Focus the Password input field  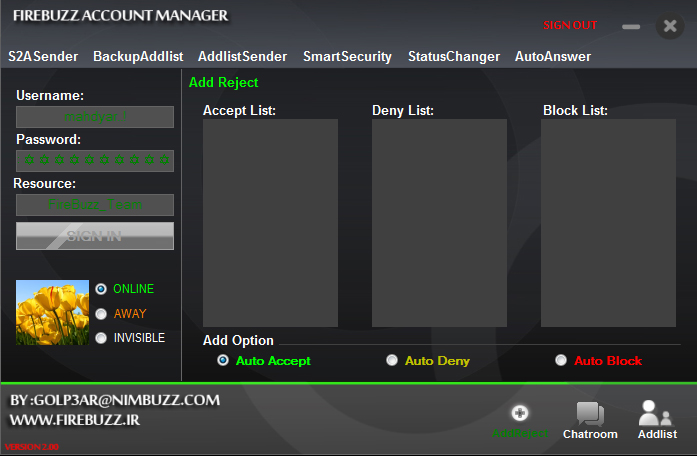[x=95, y=161]
